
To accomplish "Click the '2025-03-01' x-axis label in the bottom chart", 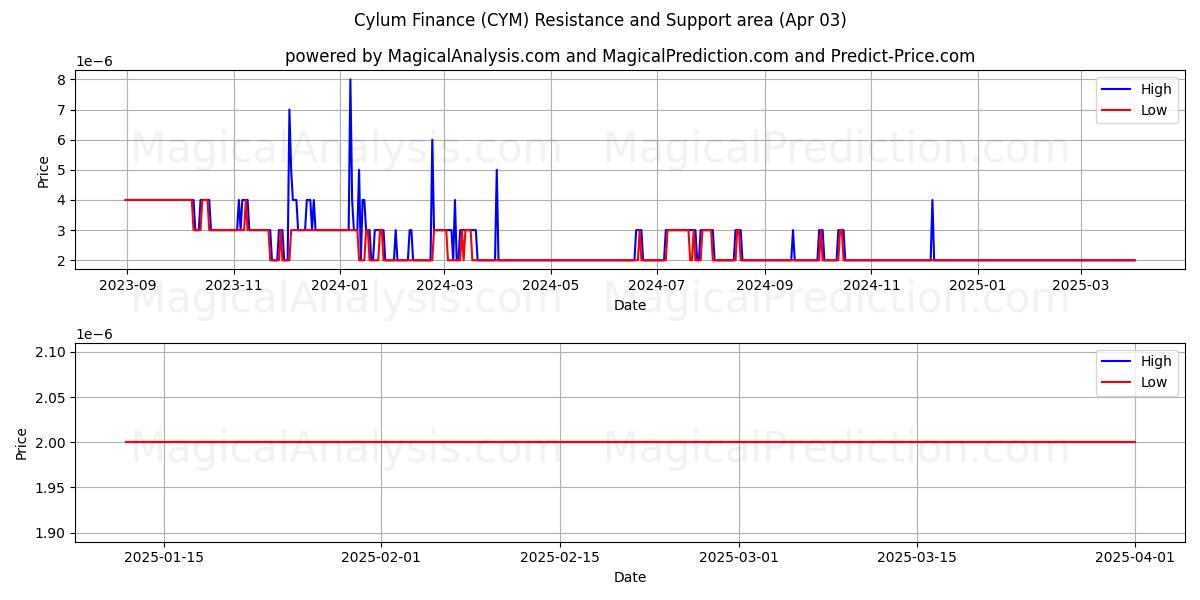I will [x=739, y=558].
